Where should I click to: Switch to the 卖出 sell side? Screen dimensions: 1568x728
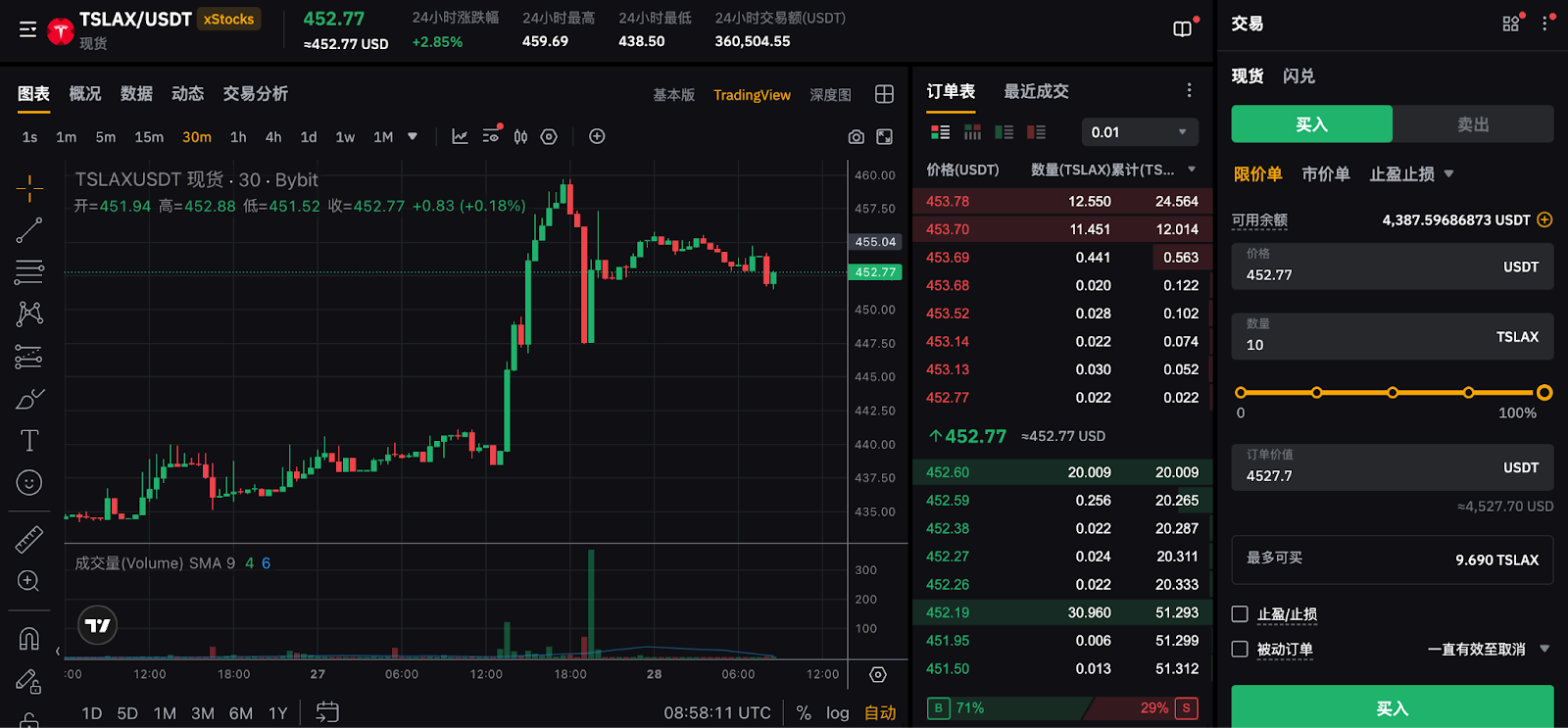[1473, 124]
